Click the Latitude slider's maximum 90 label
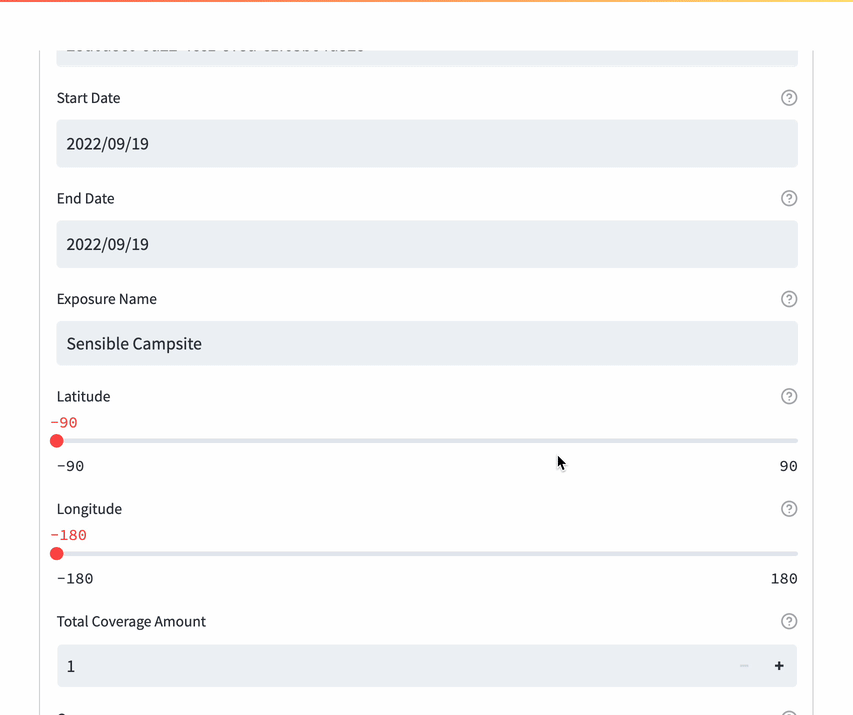The width and height of the screenshot is (853, 715). click(788, 466)
